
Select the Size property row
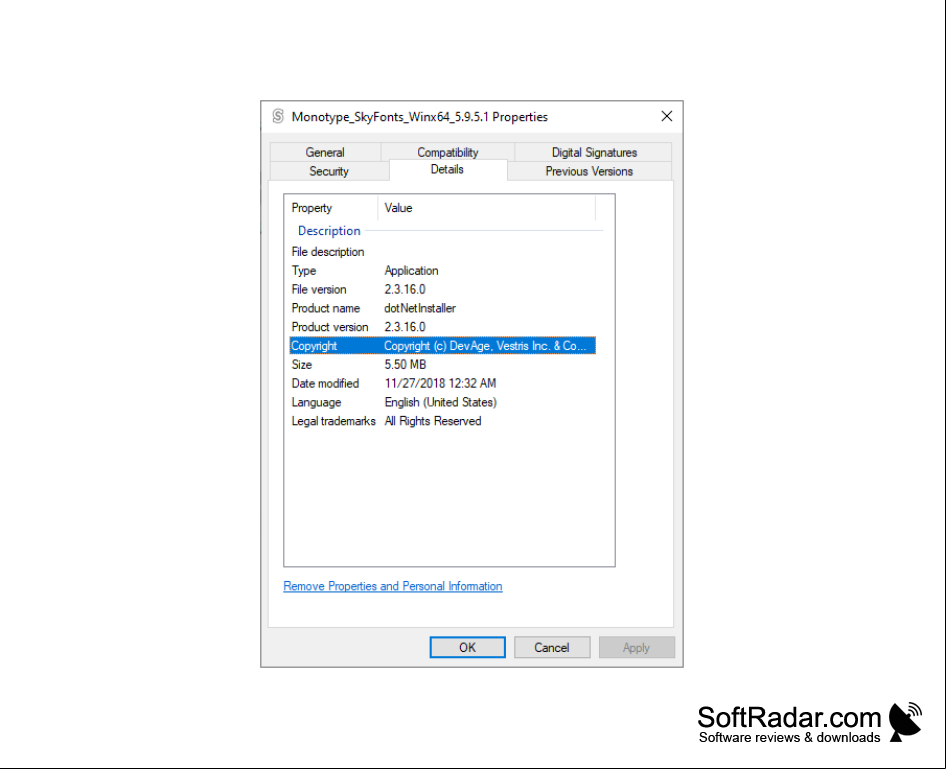[x=443, y=364]
